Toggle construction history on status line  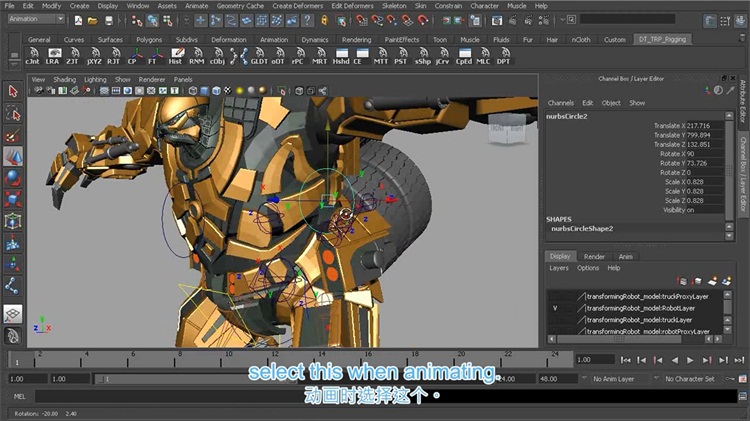(x=475, y=20)
